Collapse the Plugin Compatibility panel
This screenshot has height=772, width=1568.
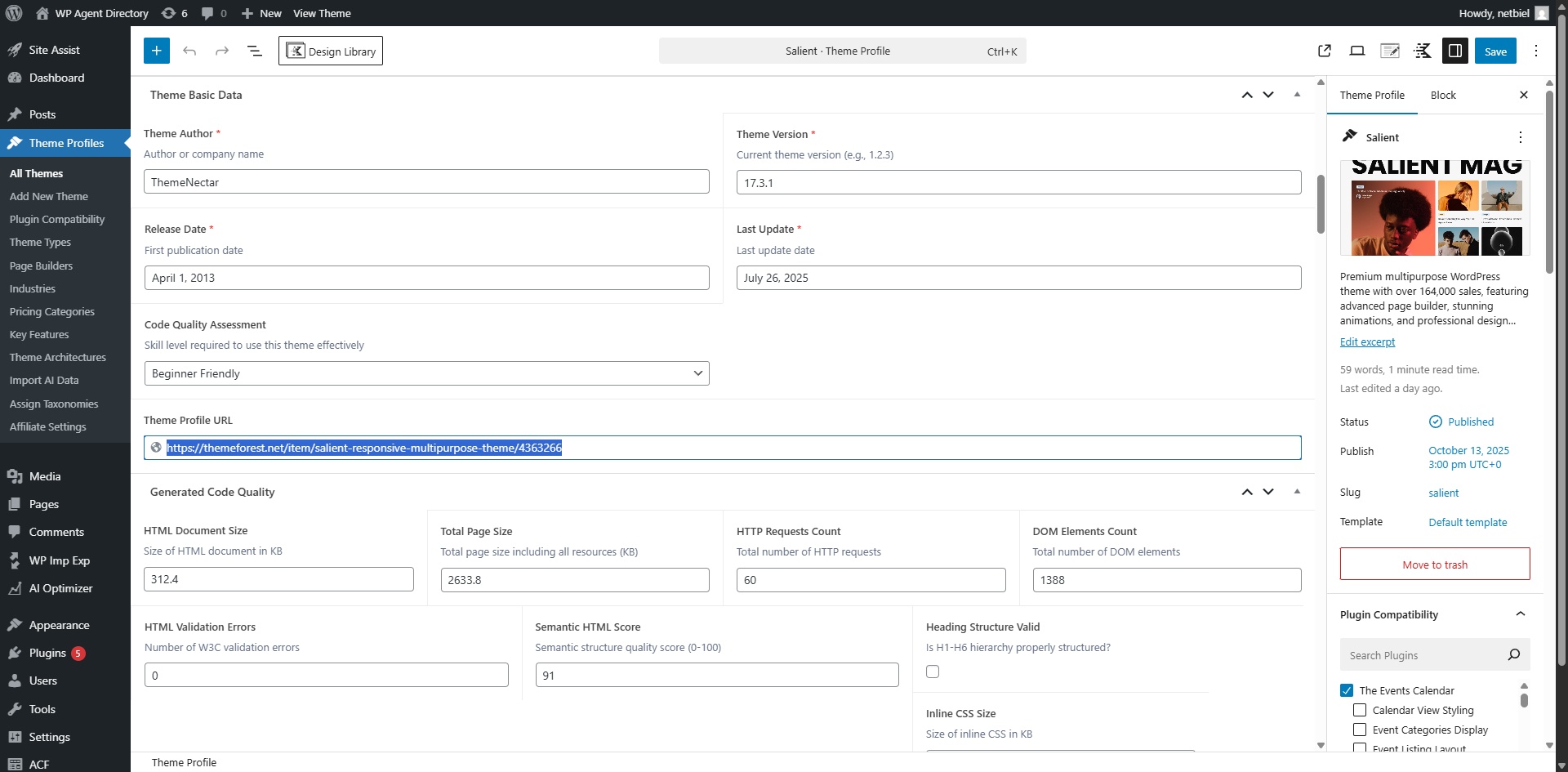[1520, 614]
